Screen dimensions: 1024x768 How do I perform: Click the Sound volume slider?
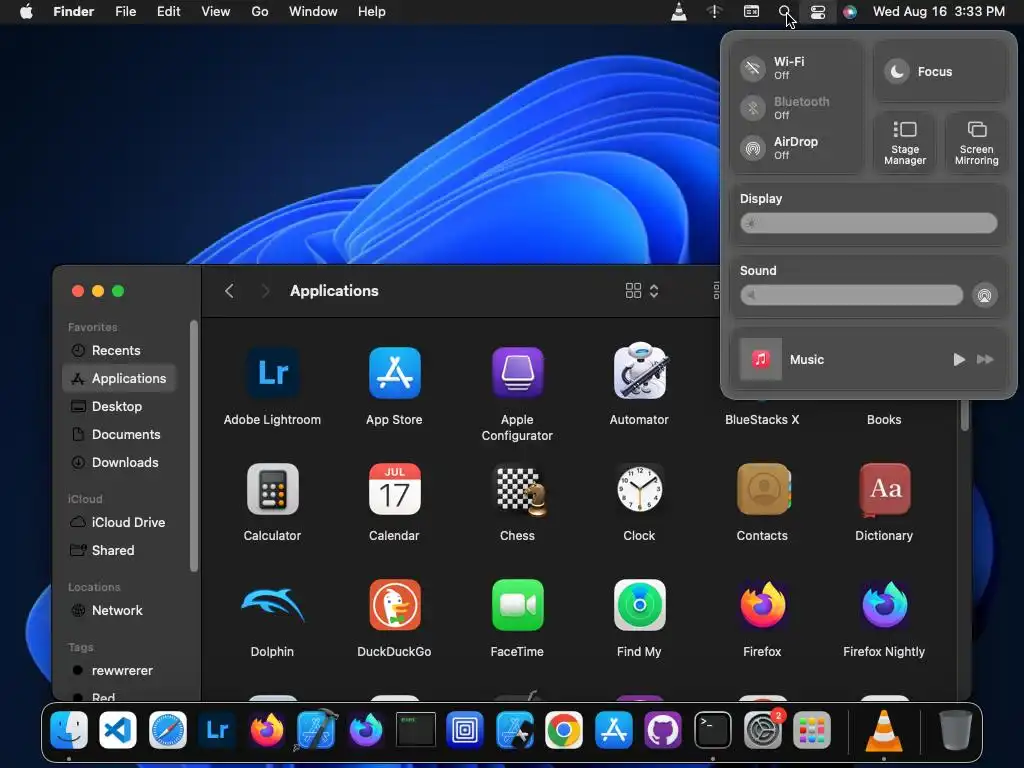852,295
